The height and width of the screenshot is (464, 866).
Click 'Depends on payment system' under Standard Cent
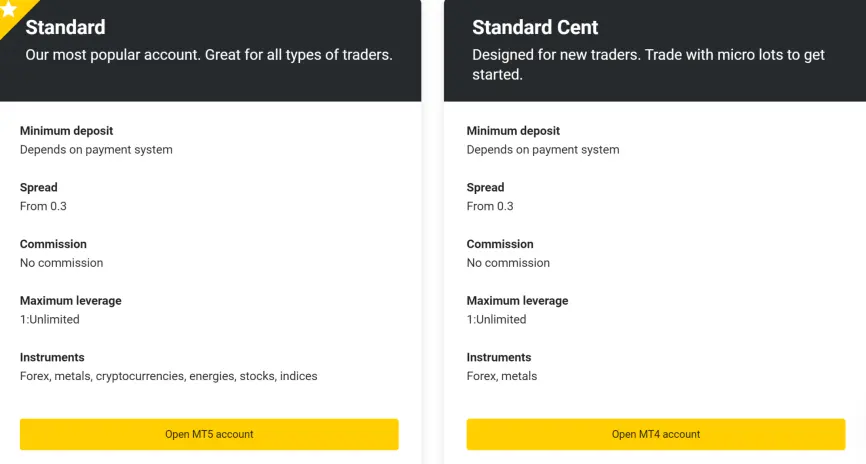(543, 150)
